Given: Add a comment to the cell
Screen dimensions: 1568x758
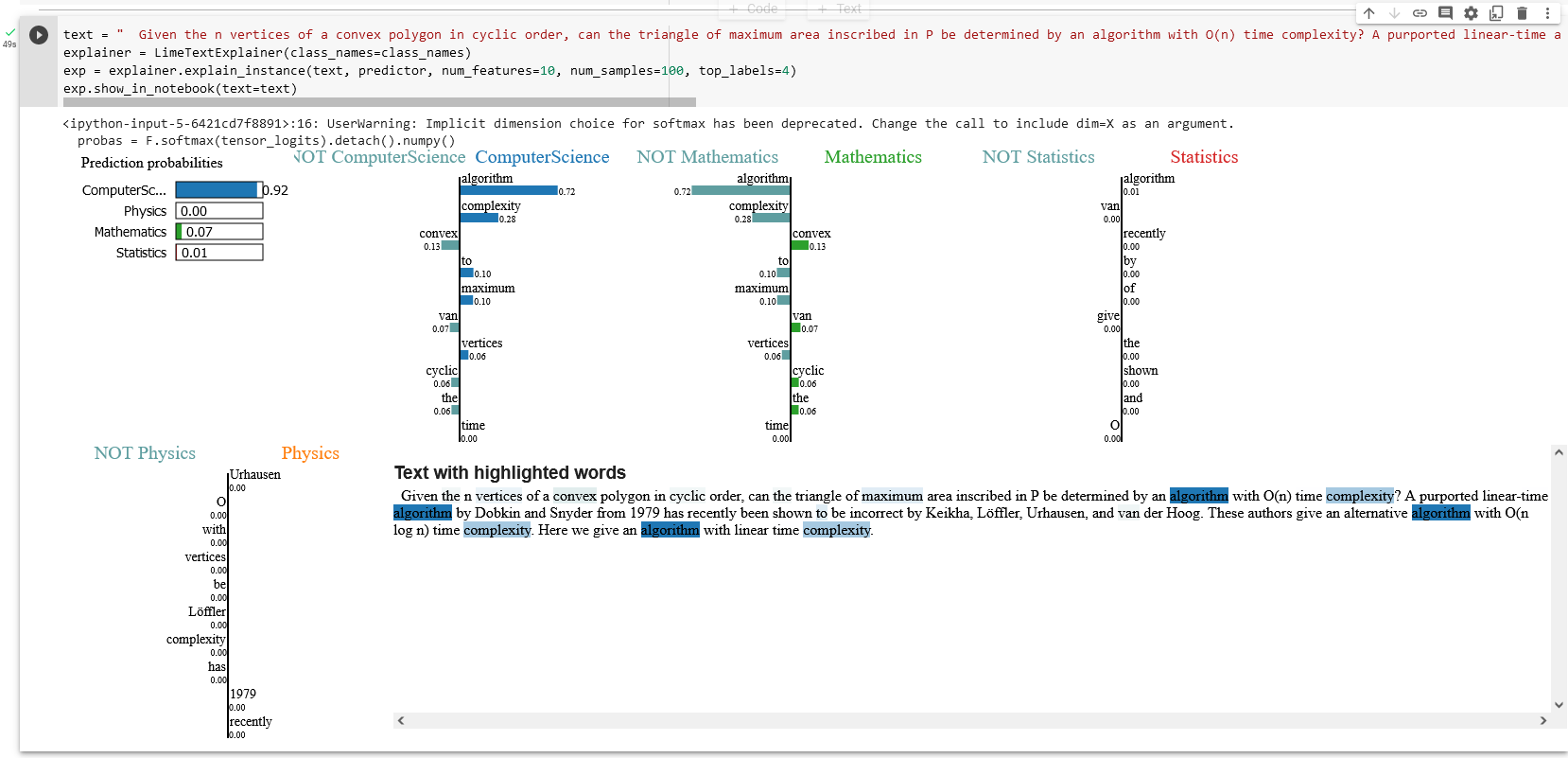Looking at the screenshot, I should (x=1445, y=13).
